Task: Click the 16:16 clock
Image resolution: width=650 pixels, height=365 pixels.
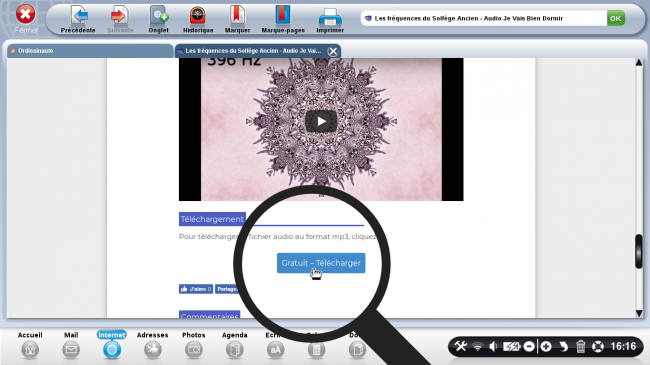Action: (x=623, y=346)
